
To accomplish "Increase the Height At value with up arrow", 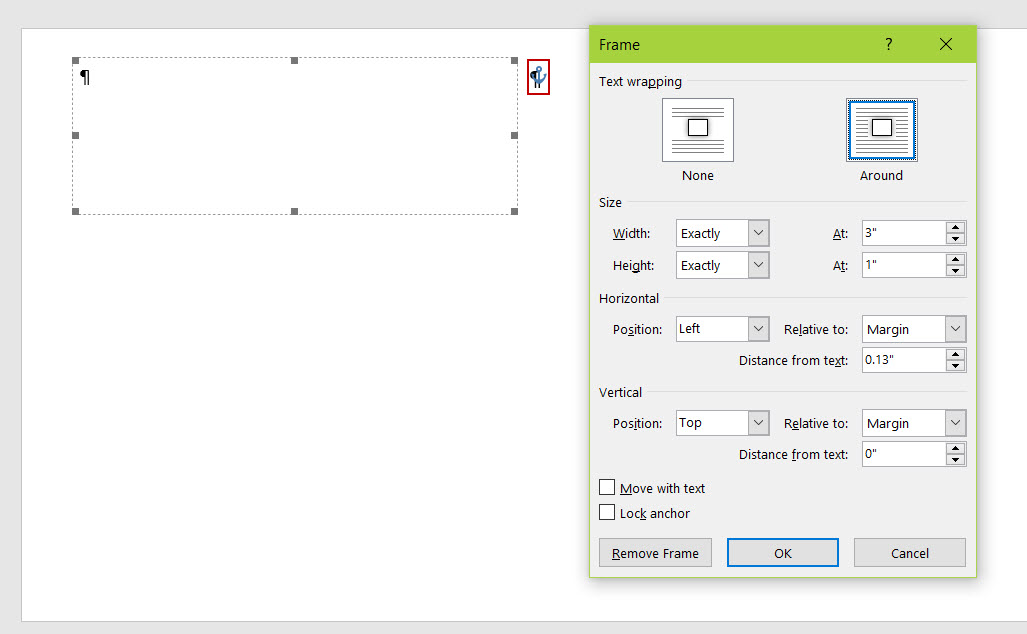I will [956, 259].
